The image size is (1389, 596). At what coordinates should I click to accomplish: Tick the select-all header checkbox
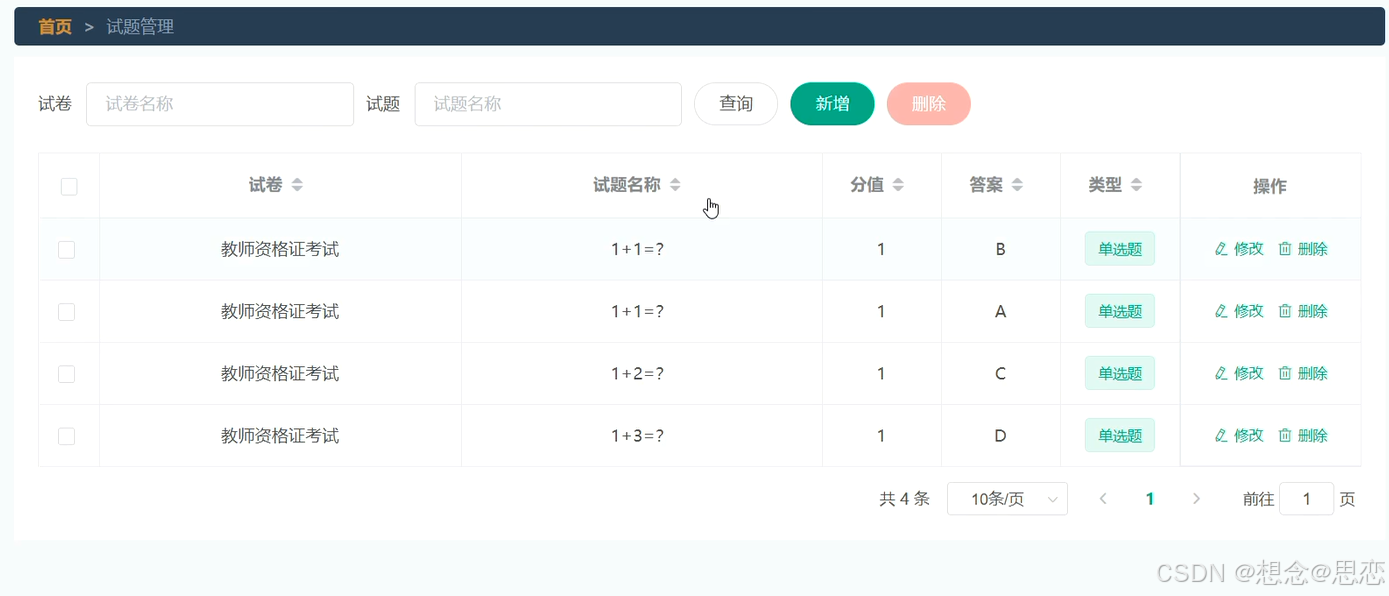[69, 186]
